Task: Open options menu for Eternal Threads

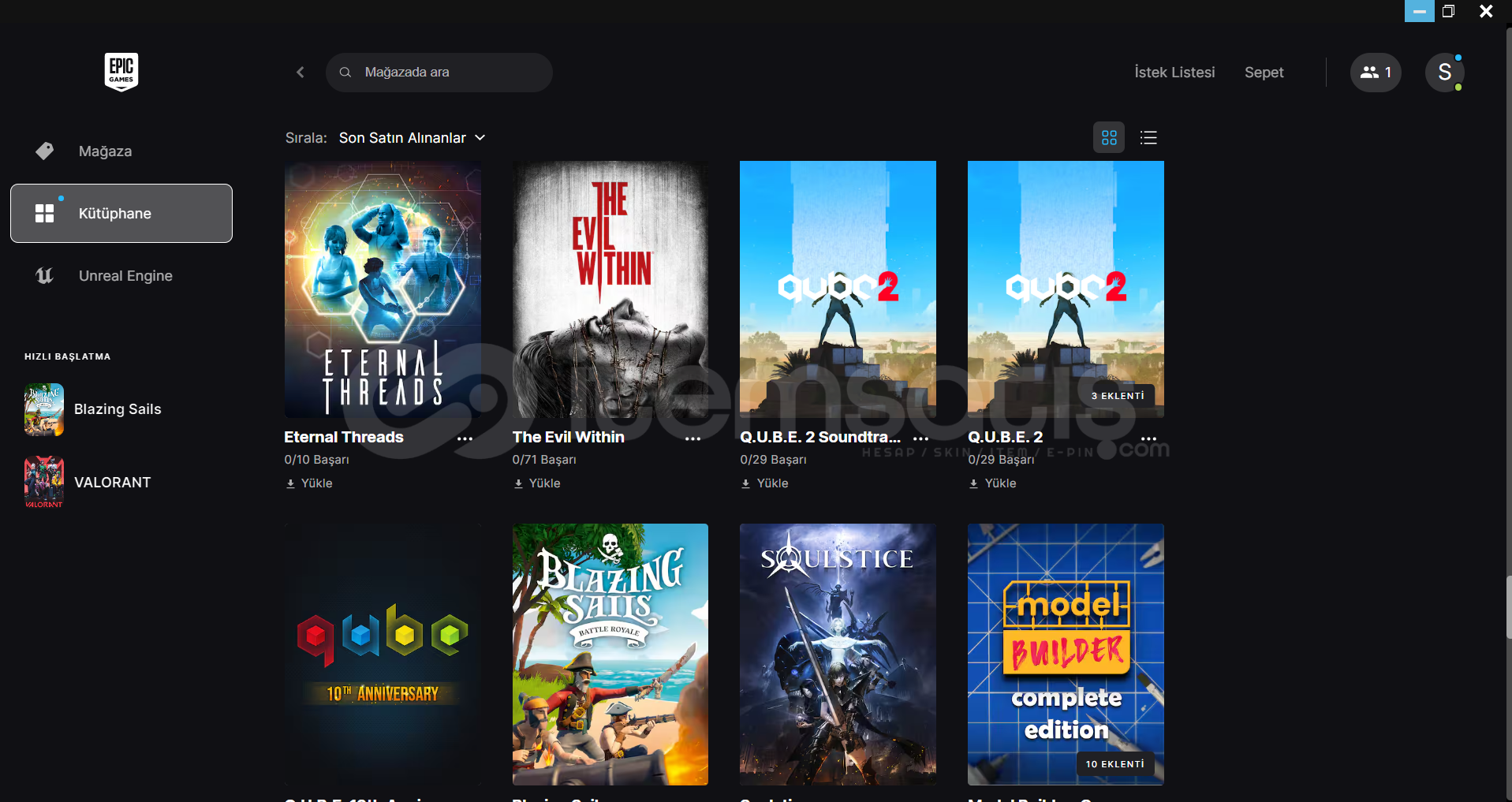Action: pyautogui.click(x=465, y=438)
